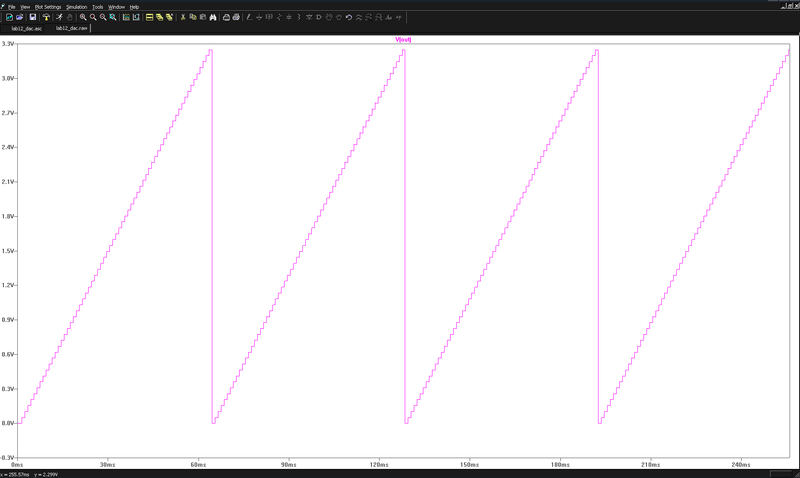Click the Open file toolbar icon
Image resolution: width=800 pixels, height=478 pixels.
pos(19,17)
